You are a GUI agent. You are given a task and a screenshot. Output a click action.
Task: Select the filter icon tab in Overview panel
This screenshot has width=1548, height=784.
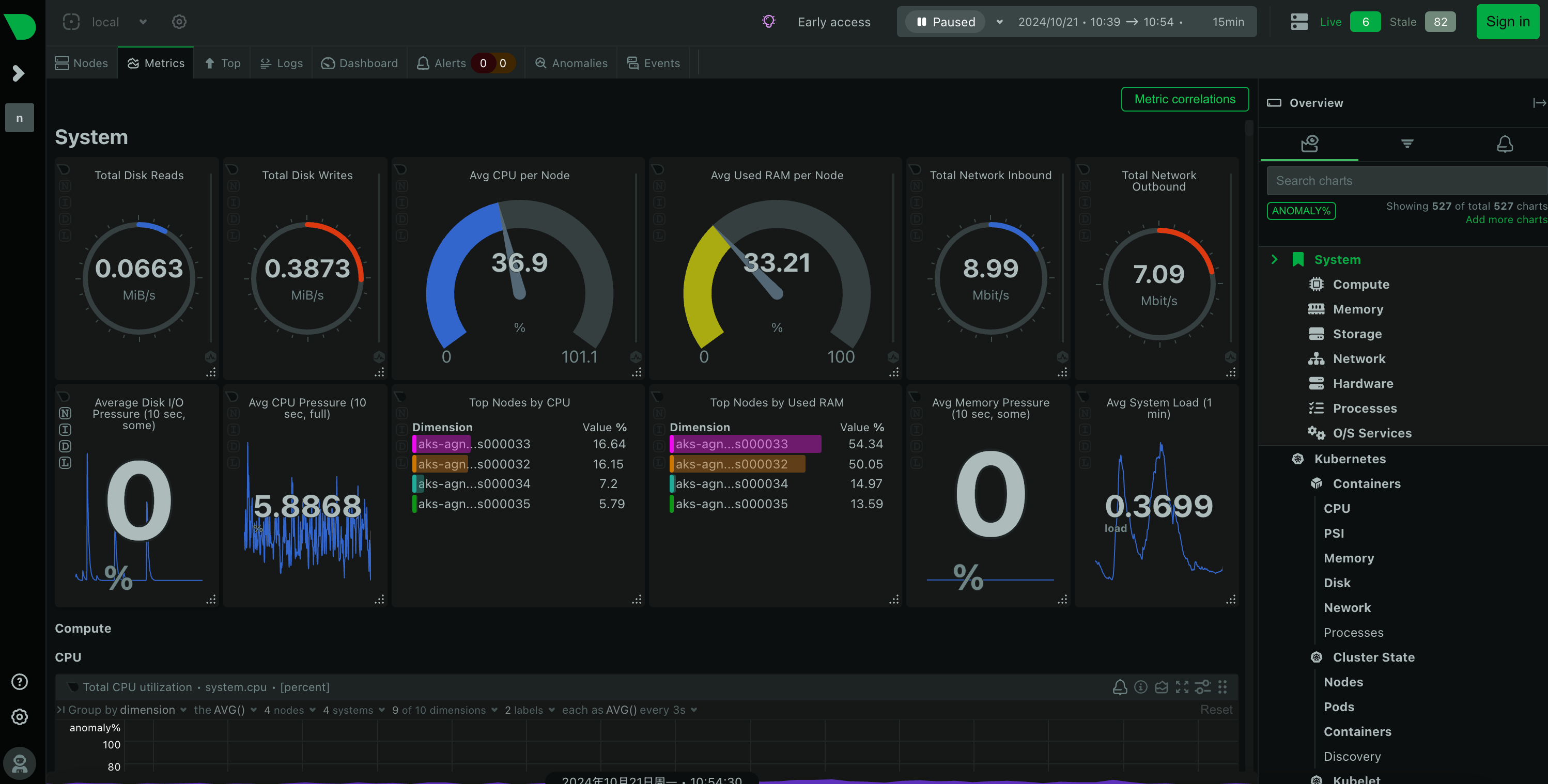(1407, 144)
